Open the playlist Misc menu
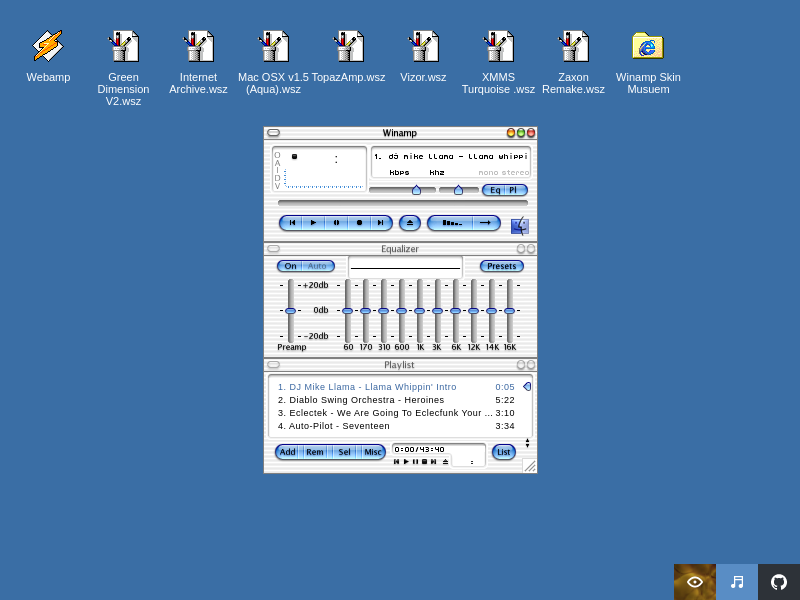This screenshot has width=800, height=600. [x=372, y=452]
